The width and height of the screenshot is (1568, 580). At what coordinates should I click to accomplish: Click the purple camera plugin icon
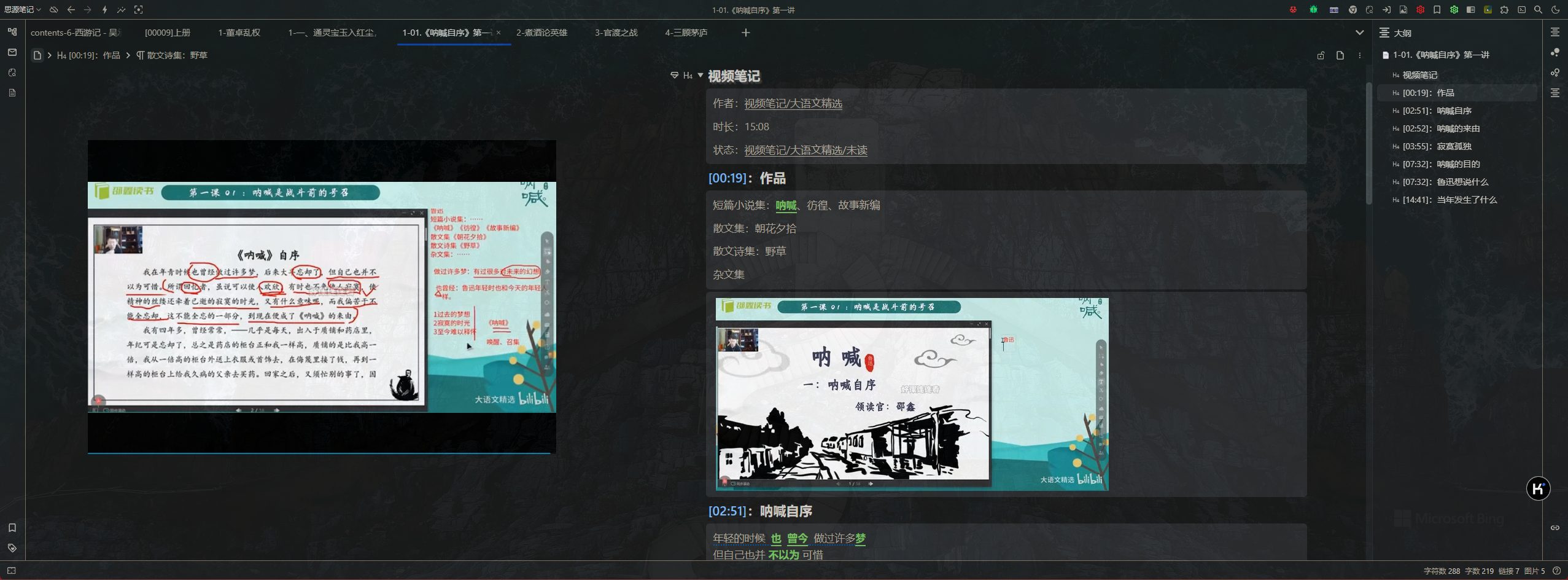click(1334, 10)
